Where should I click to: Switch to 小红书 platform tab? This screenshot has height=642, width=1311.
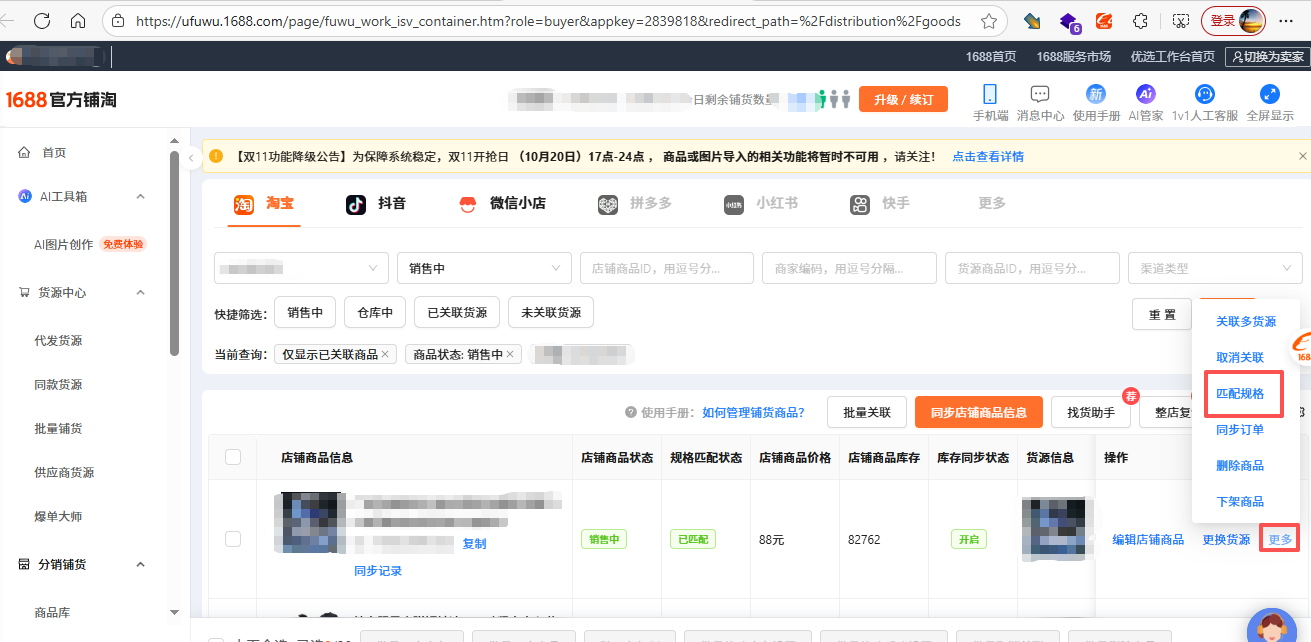[761, 203]
